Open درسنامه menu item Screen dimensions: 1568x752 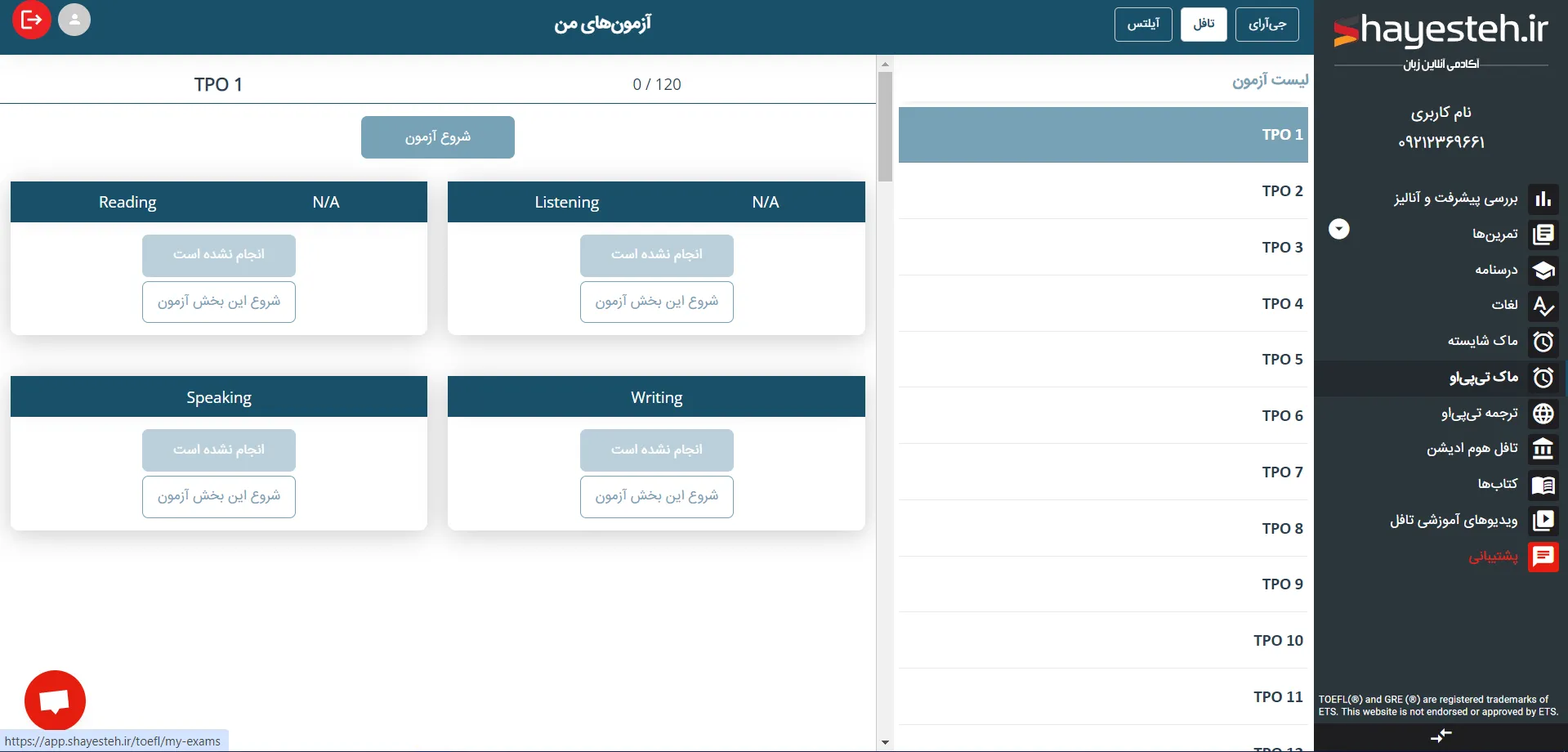[x=1496, y=270]
